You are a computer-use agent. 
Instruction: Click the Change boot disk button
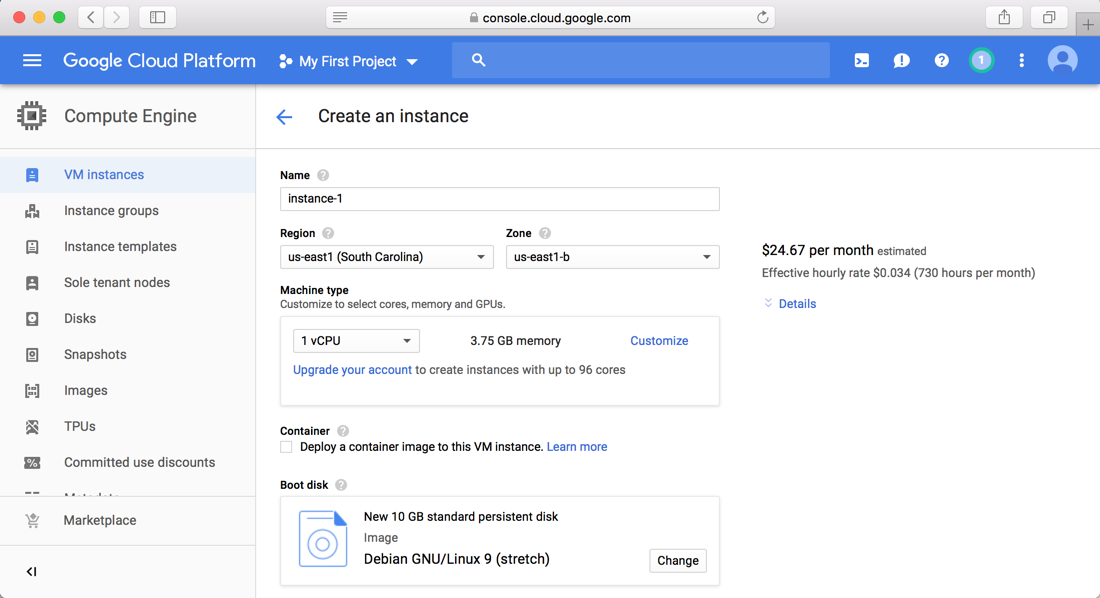tap(677, 561)
